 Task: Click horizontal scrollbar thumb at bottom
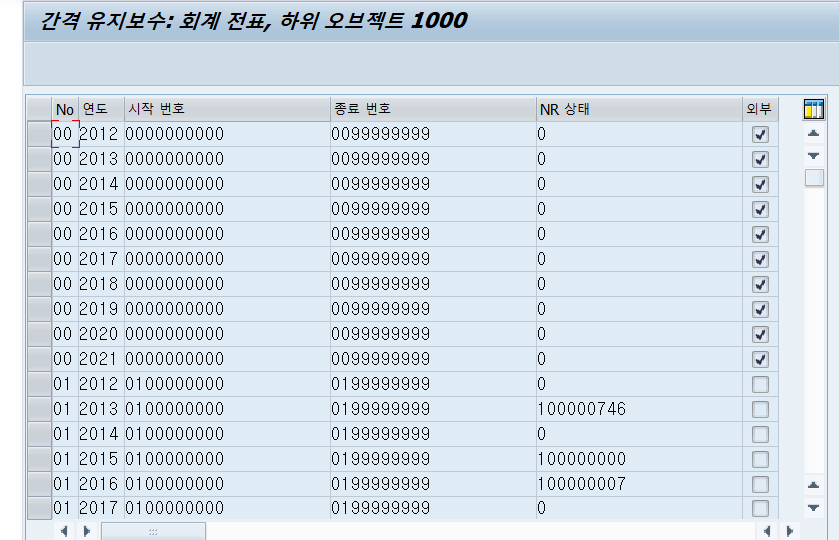(153, 531)
